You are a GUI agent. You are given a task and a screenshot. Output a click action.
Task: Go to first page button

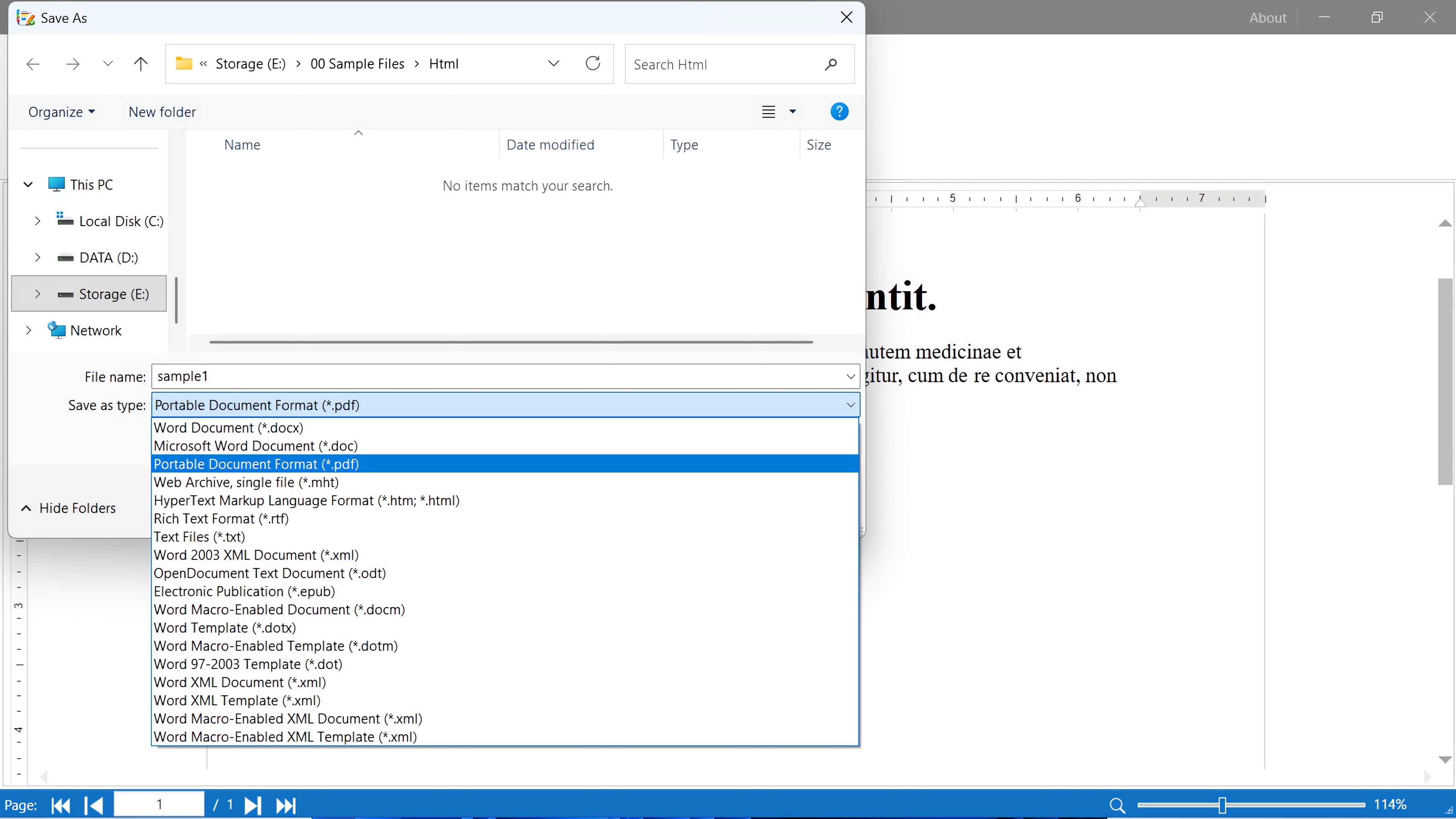pos(61,805)
